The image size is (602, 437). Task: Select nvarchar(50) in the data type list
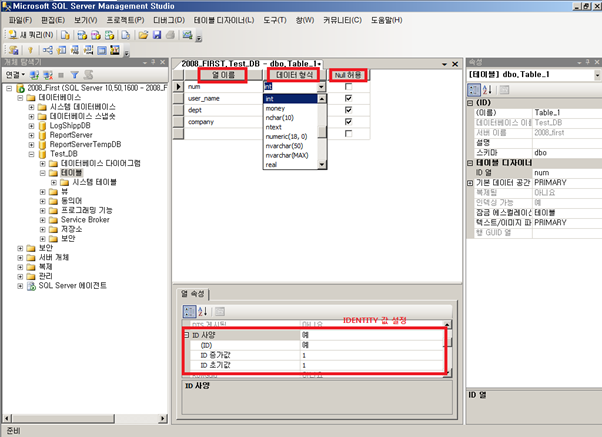pos(291,146)
